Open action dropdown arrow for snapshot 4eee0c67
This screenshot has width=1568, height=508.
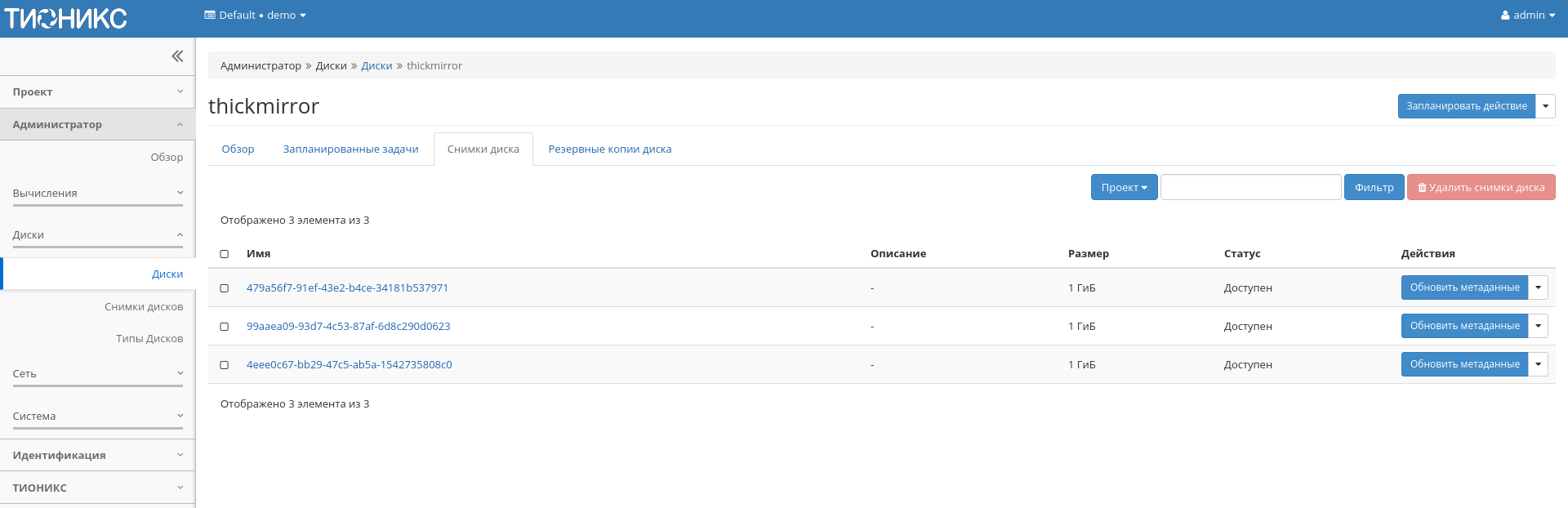[1538, 364]
